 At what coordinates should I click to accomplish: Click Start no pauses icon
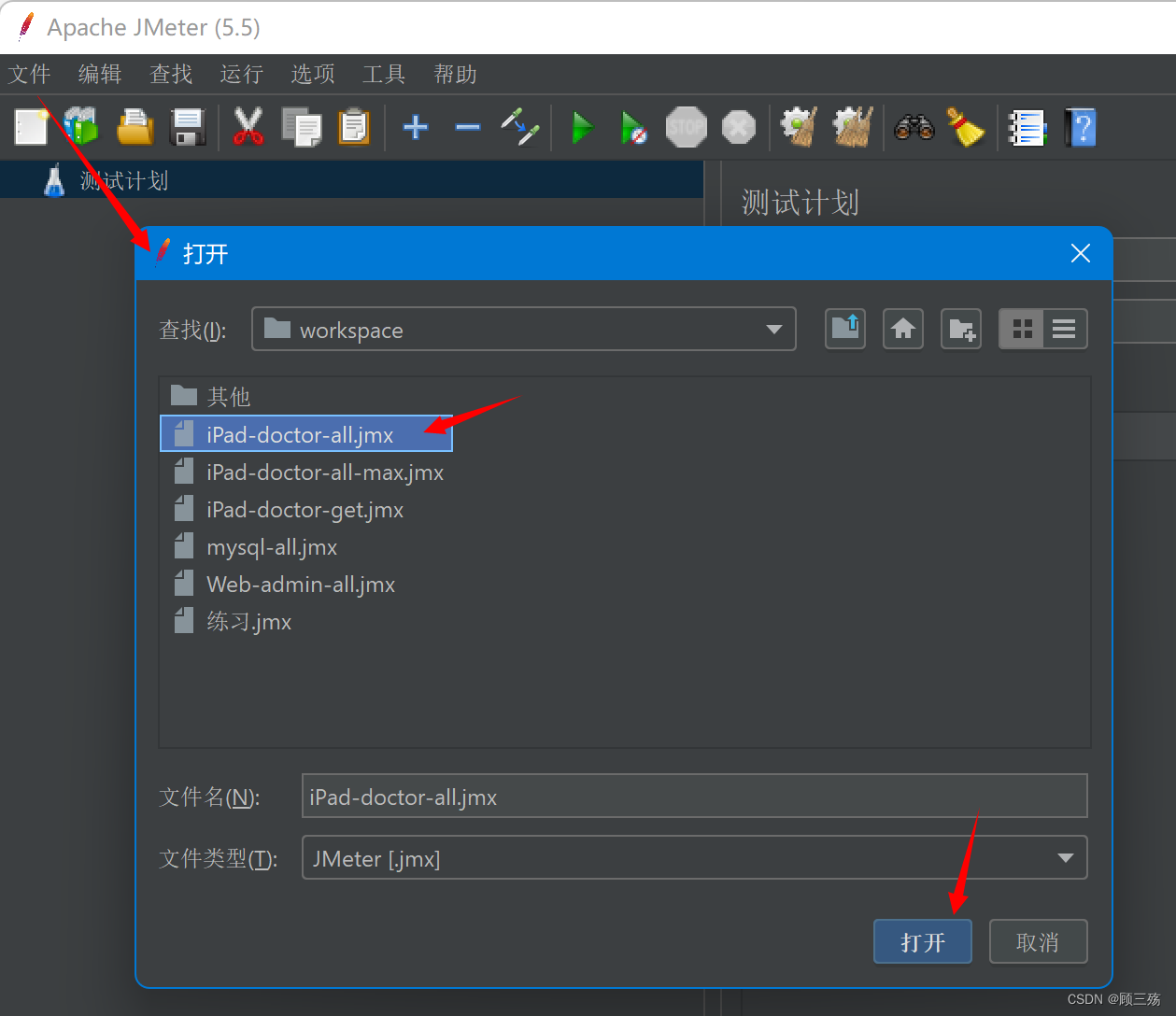pos(633,127)
